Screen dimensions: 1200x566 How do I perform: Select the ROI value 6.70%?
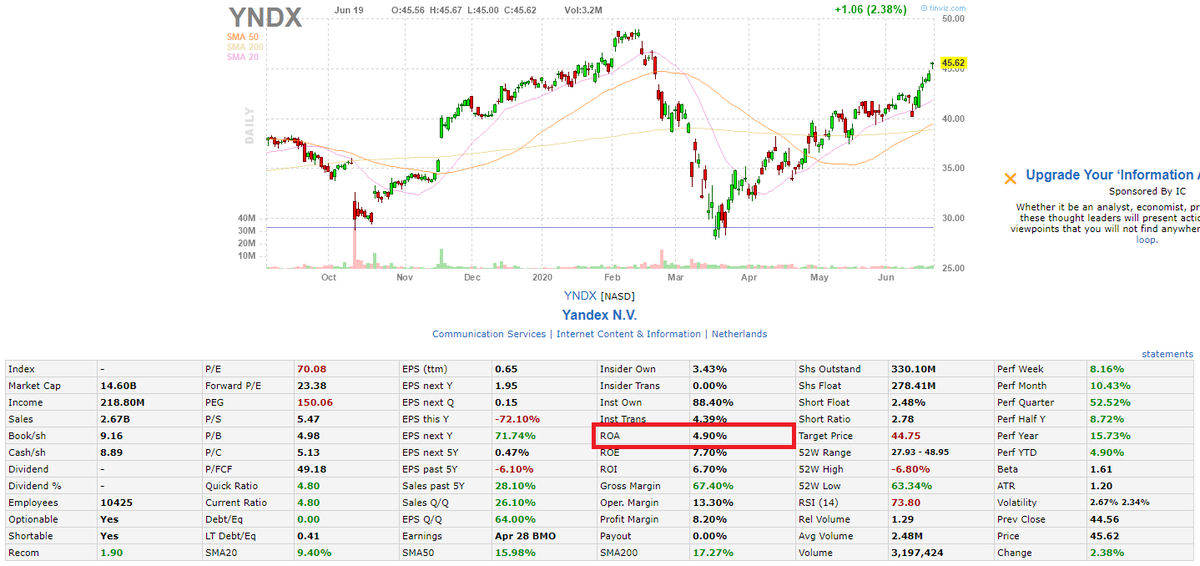(x=709, y=469)
